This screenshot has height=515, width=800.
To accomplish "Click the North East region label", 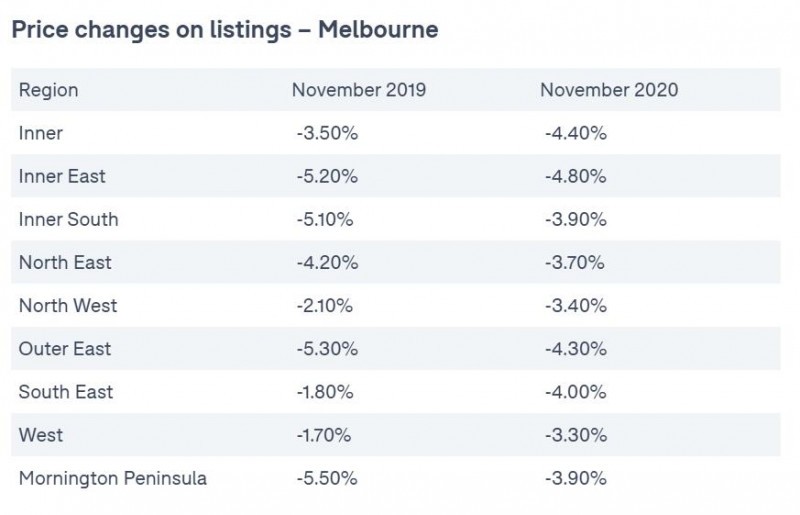I will [65, 262].
